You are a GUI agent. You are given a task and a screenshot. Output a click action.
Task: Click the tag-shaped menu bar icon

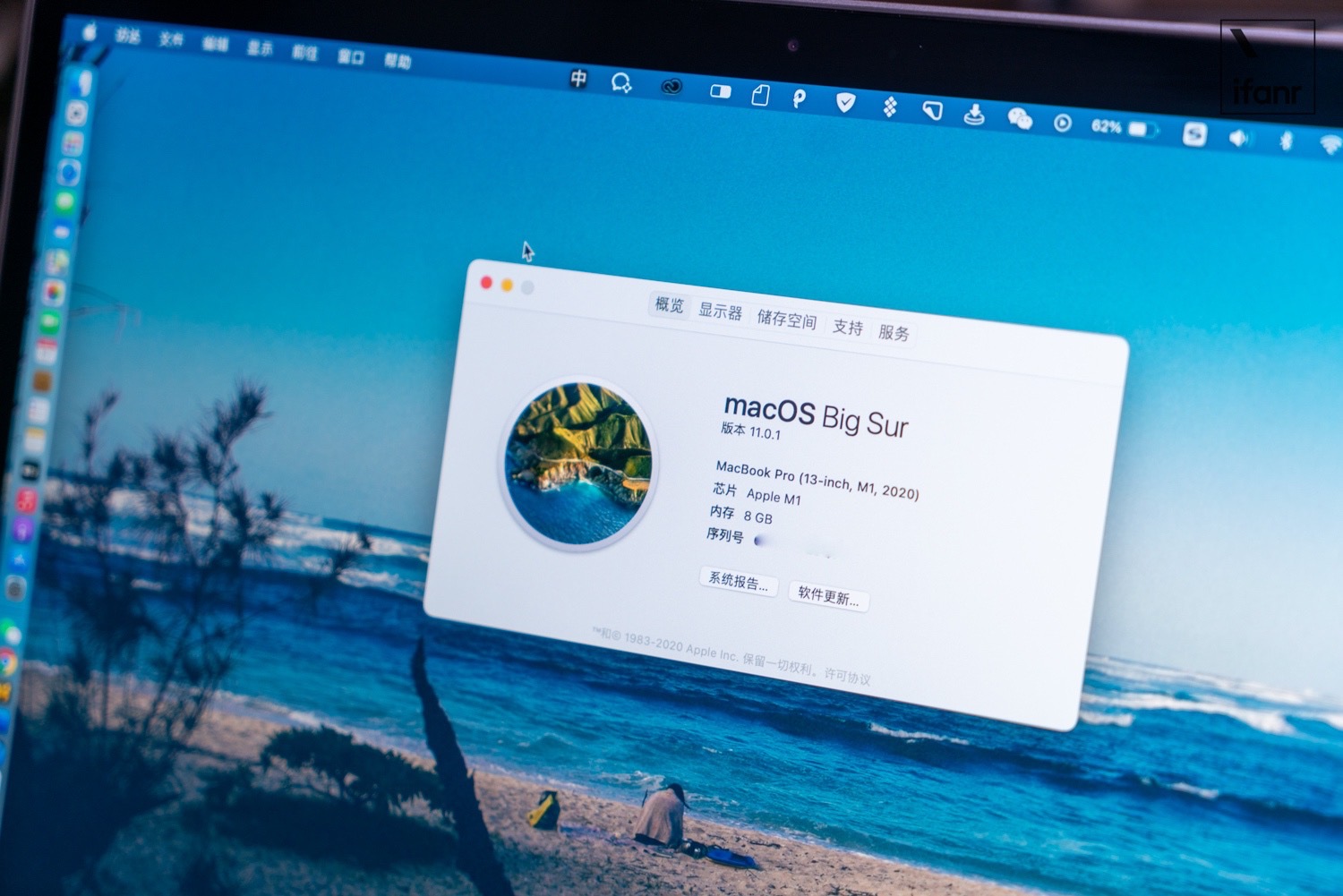[x=932, y=111]
